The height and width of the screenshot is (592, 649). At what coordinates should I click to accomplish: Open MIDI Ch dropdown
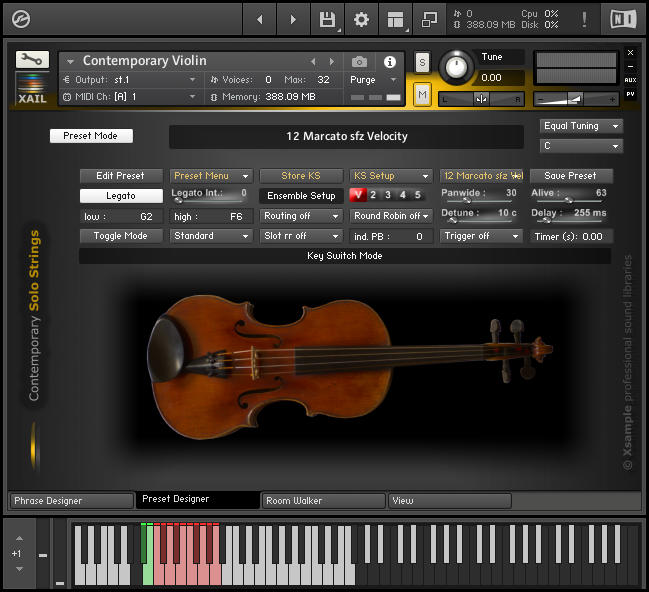[x=130, y=96]
